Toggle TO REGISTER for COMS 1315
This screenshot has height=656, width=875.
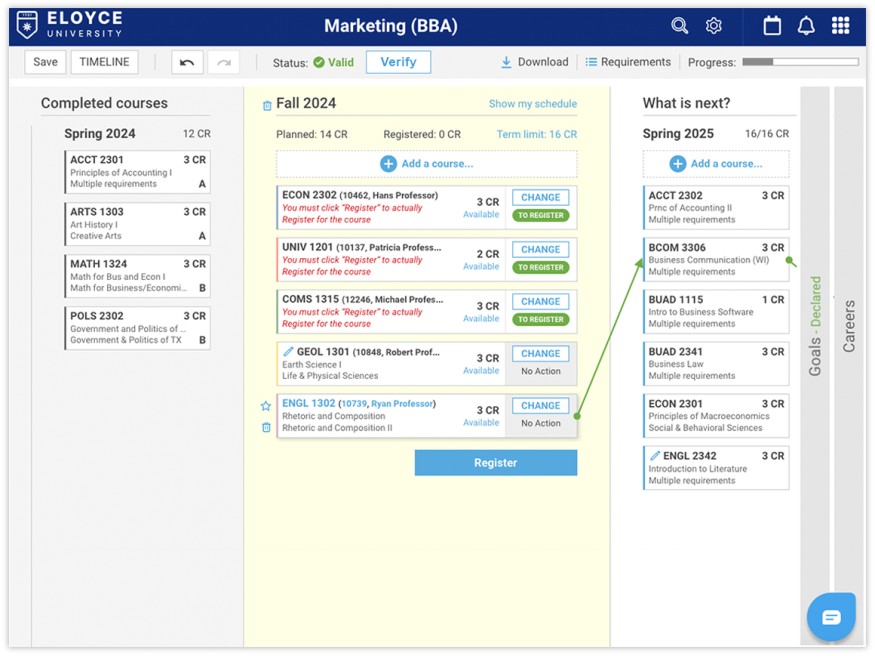click(x=540, y=320)
